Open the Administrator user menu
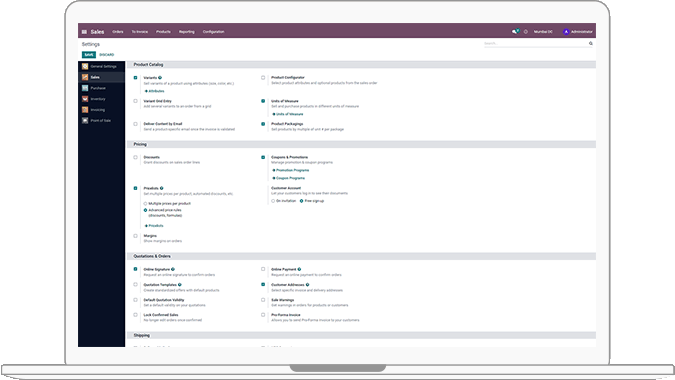This screenshot has width=675, height=380. tap(578, 32)
